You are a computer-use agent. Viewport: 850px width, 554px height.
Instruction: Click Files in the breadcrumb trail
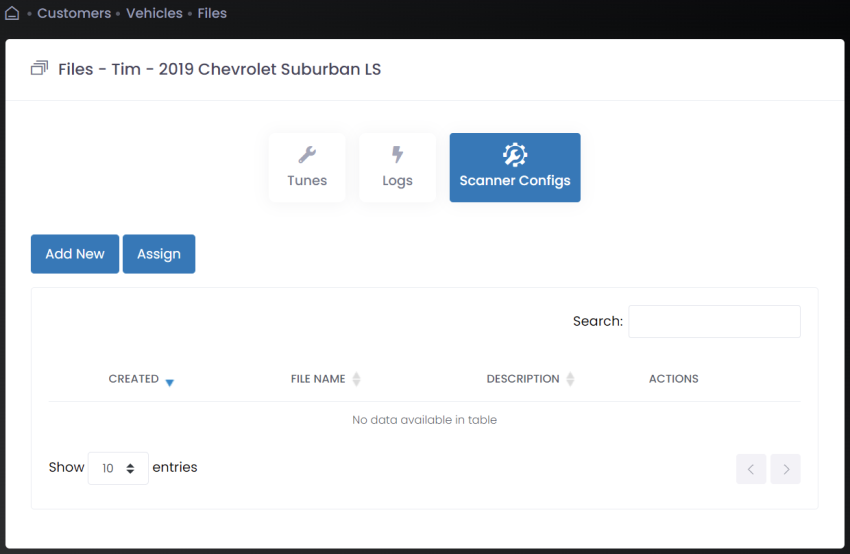coord(212,14)
